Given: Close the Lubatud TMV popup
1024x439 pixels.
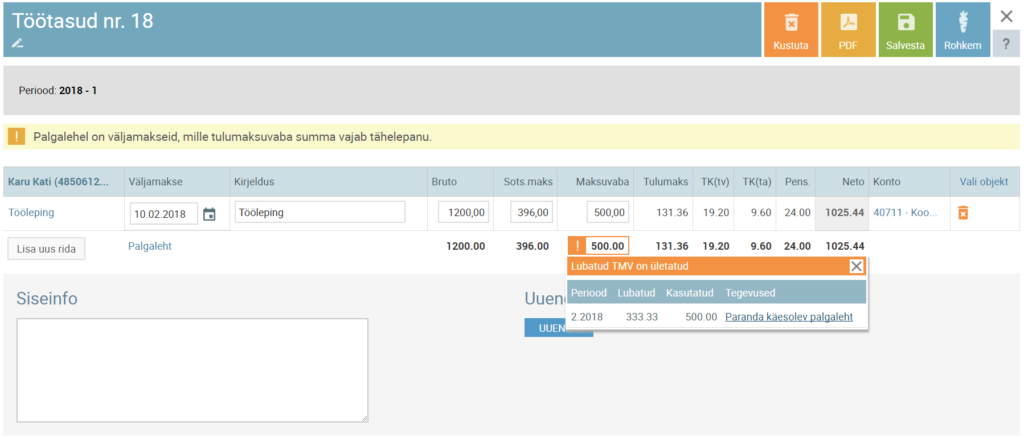Looking at the screenshot, I should 856,266.
